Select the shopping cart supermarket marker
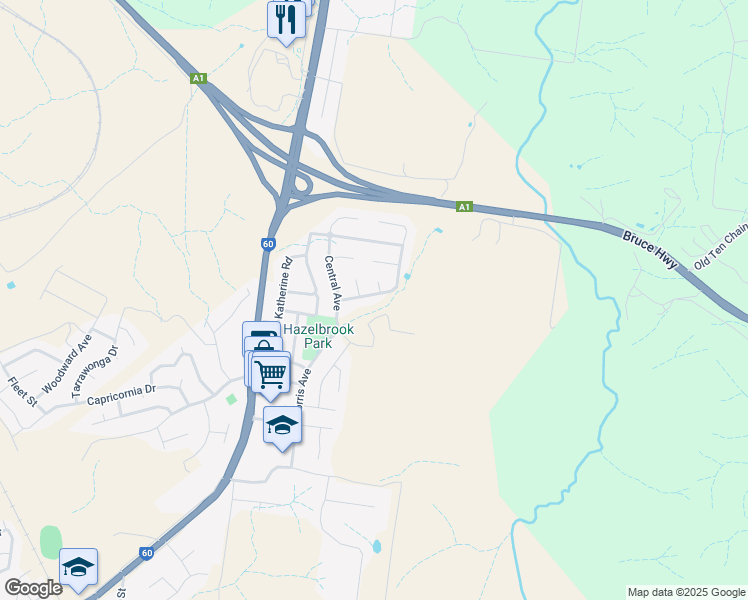 tap(271, 375)
